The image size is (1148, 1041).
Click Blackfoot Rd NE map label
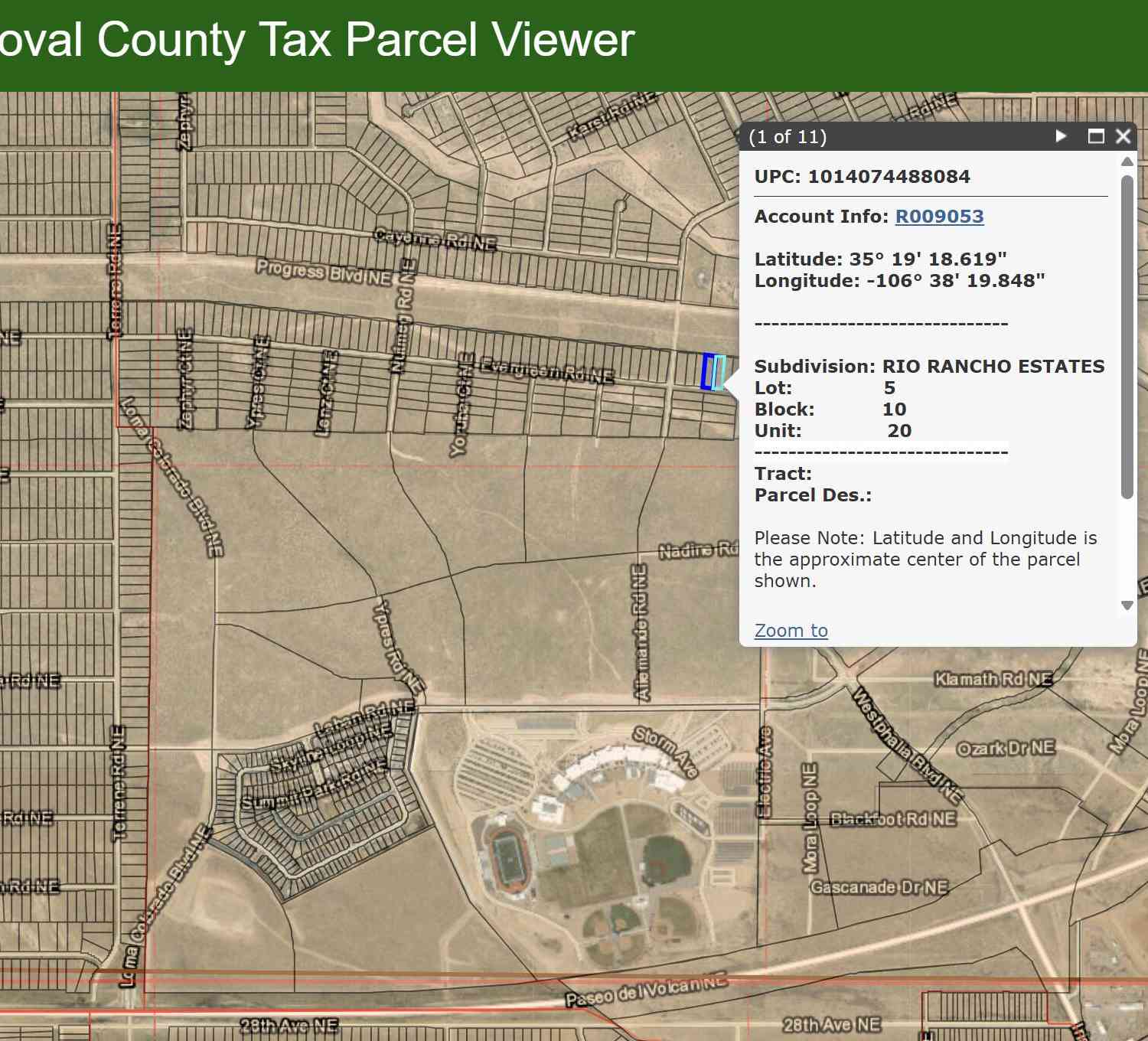coord(892,819)
